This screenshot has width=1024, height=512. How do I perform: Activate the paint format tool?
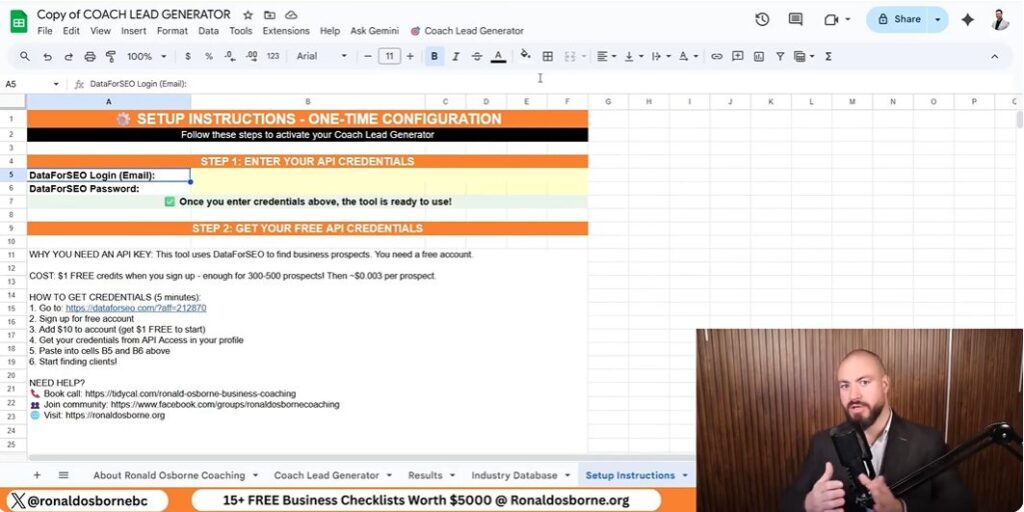pyautogui.click(x=110, y=57)
